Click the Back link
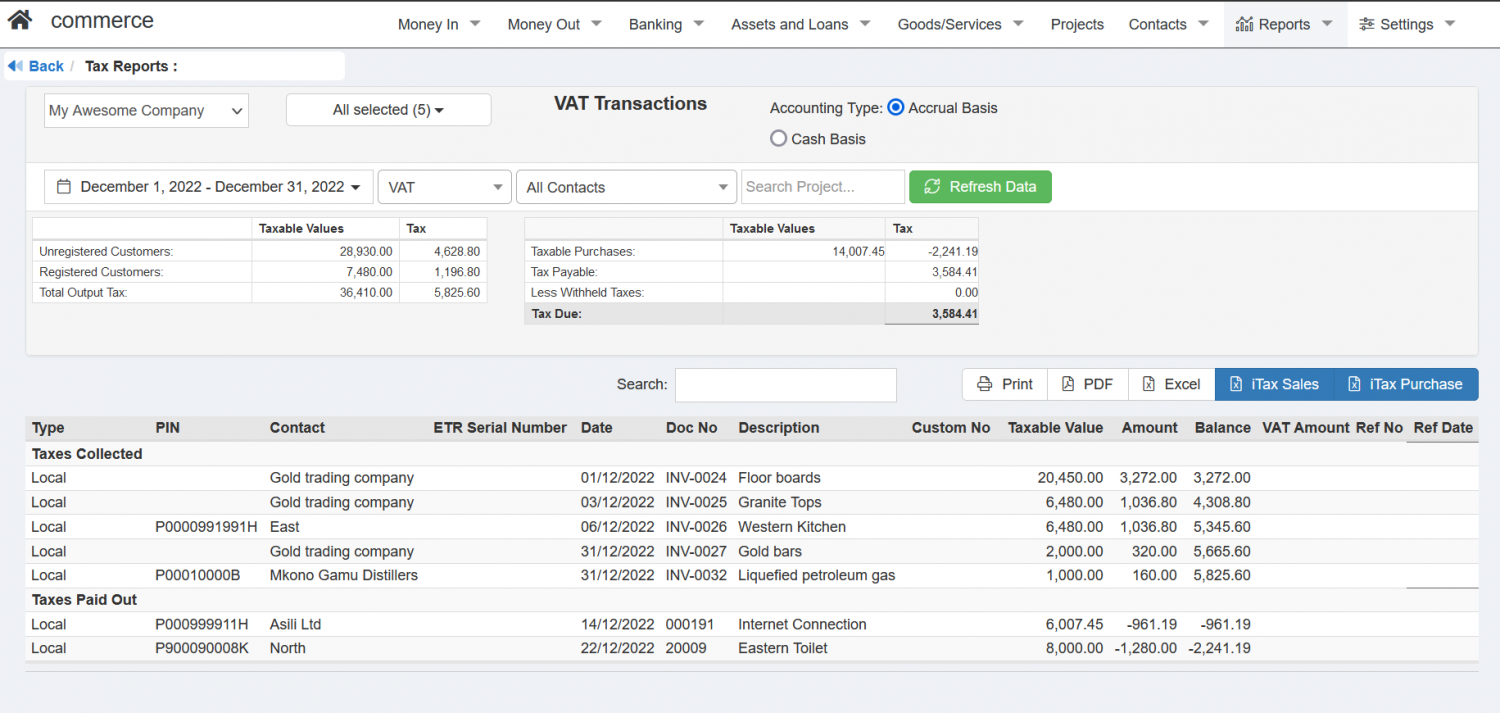 46,66
